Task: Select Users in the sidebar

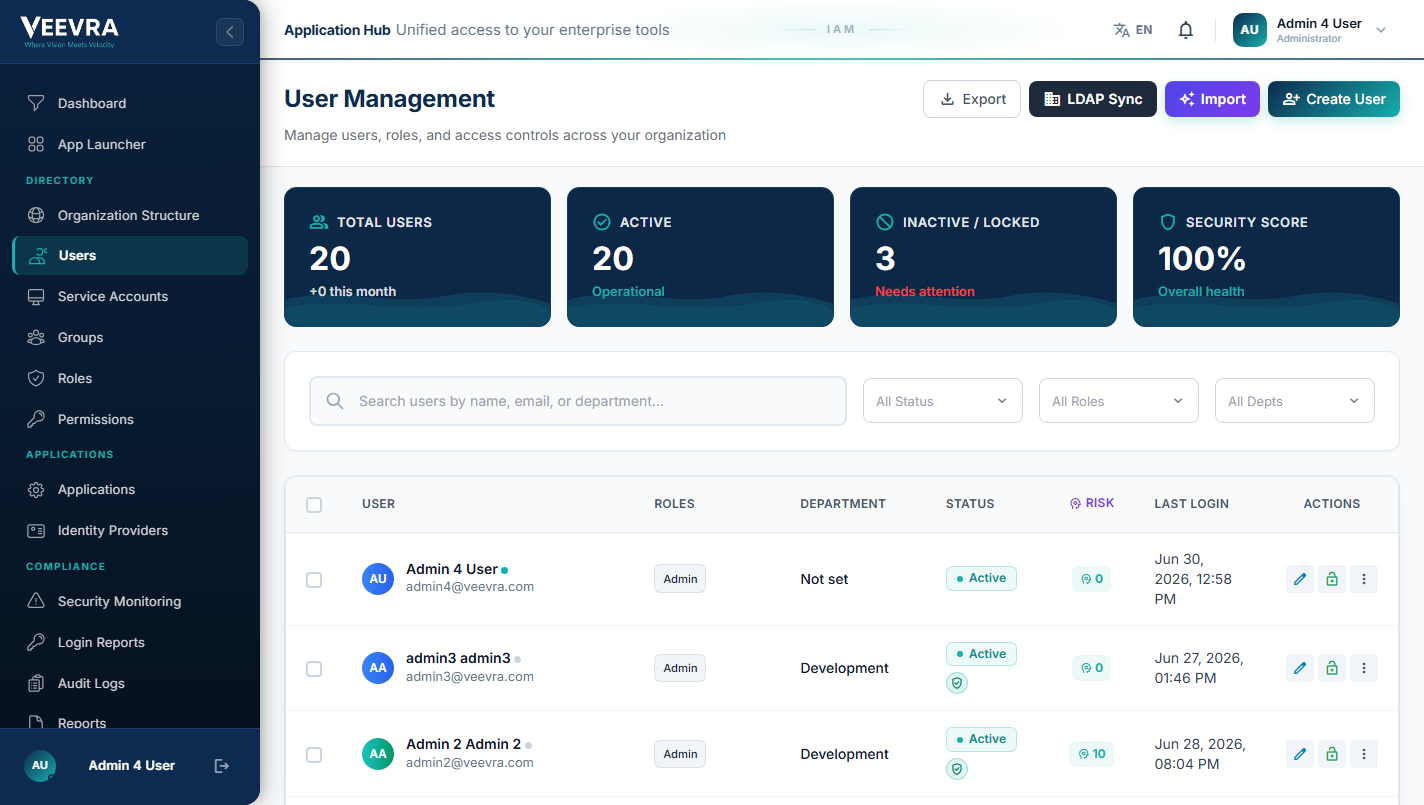Action: click(130, 255)
